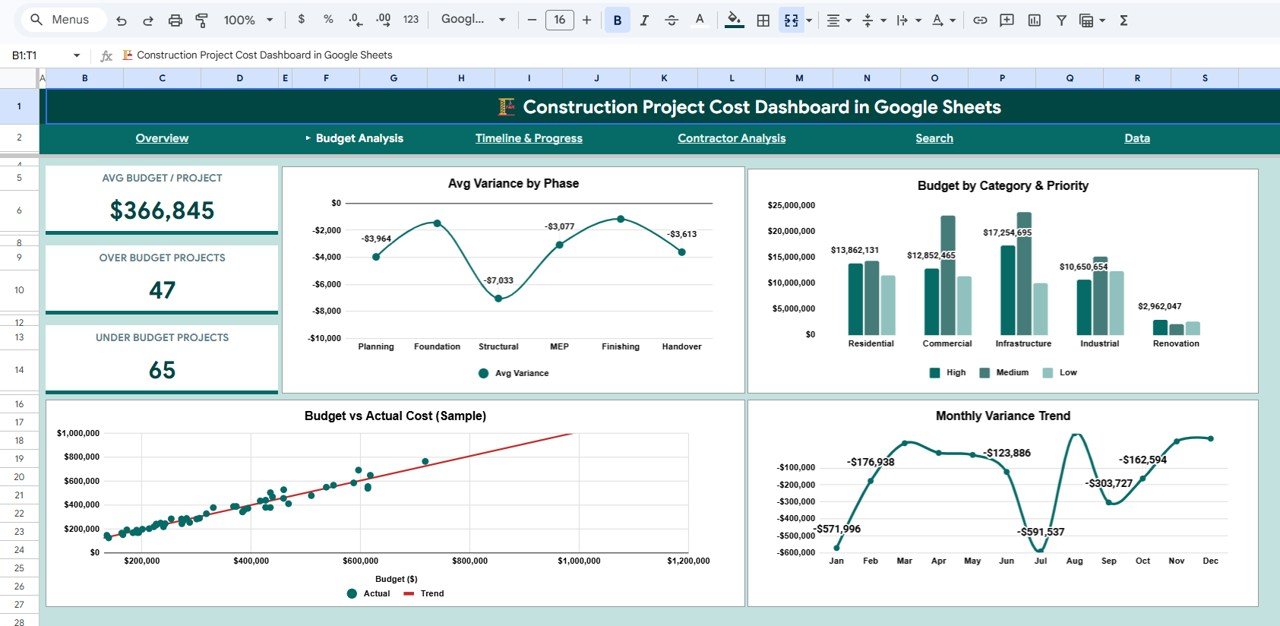The image size is (1280, 626).
Task: Select the Paint format tool
Action: pyautogui.click(x=202, y=19)
